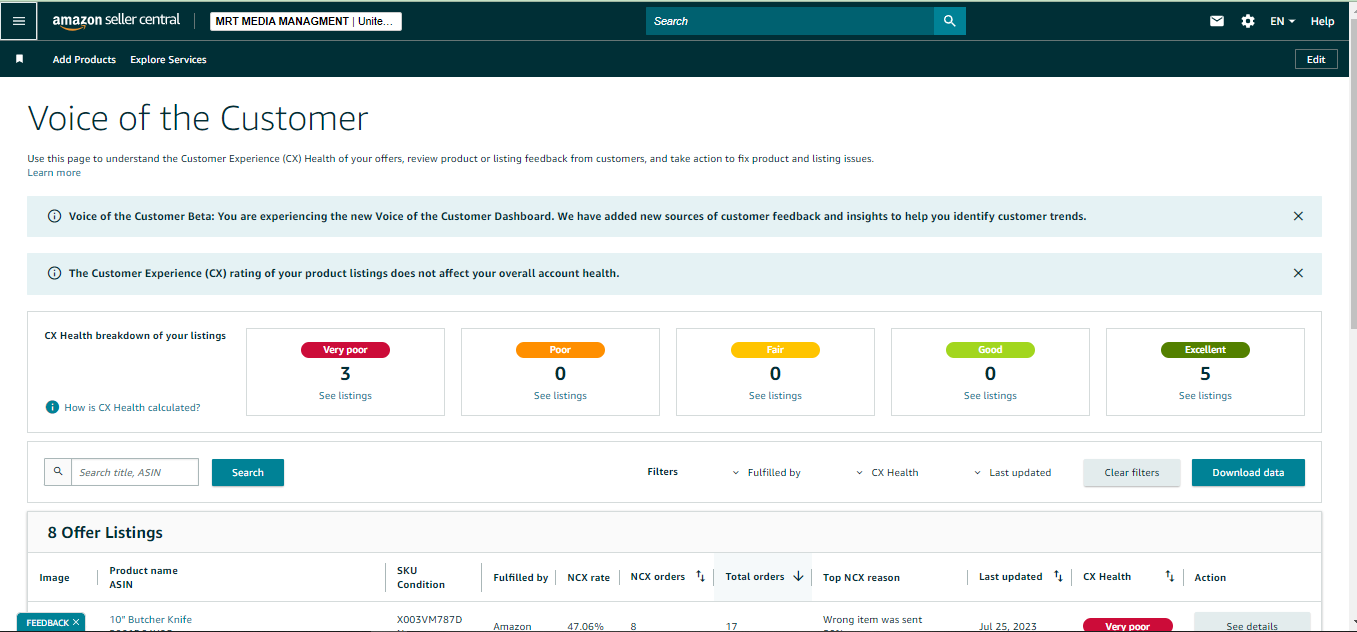This screenshot has height=632, width=1357.
Task: See listings under Poor
Action: click(x=560, y=396)
